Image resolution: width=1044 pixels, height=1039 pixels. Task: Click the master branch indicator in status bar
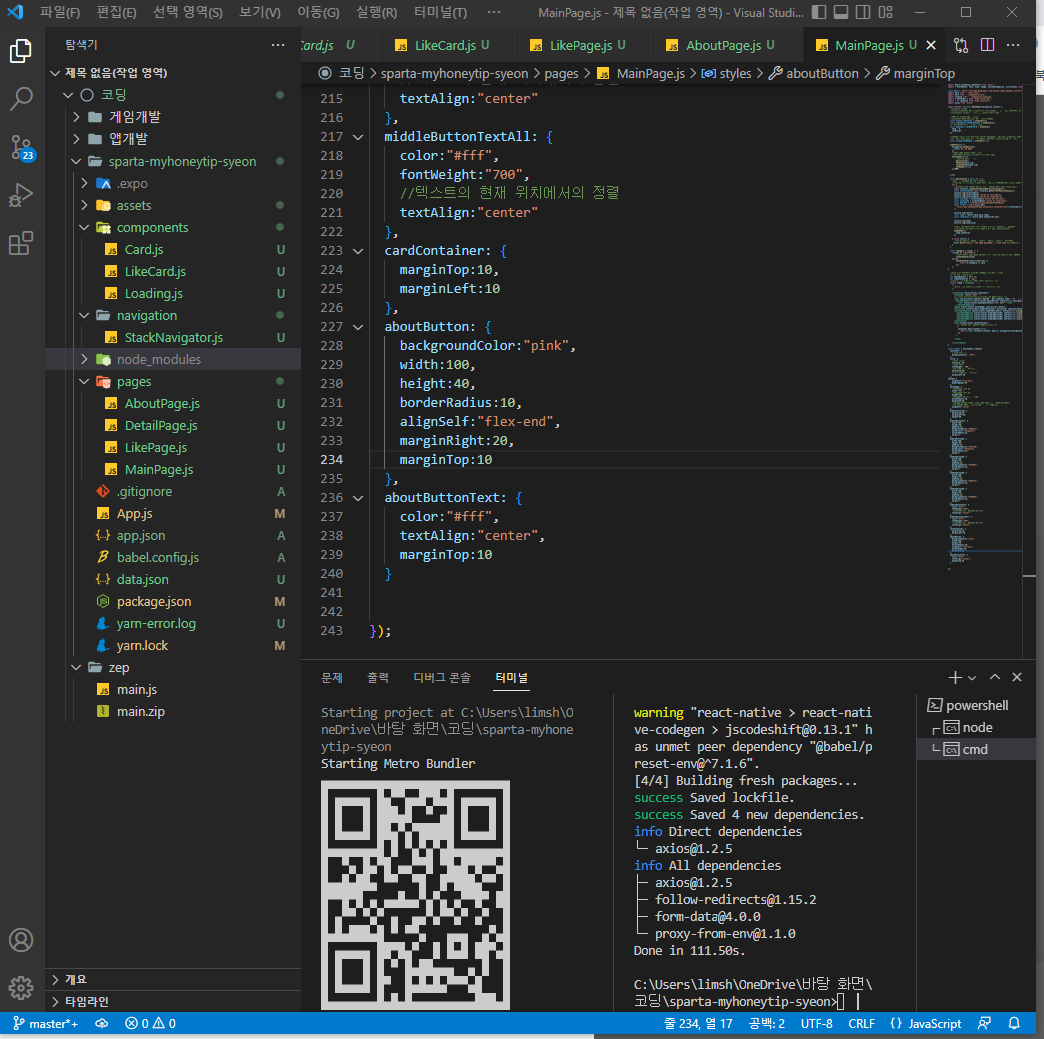pyautogui.click(x=45, y=1024)
